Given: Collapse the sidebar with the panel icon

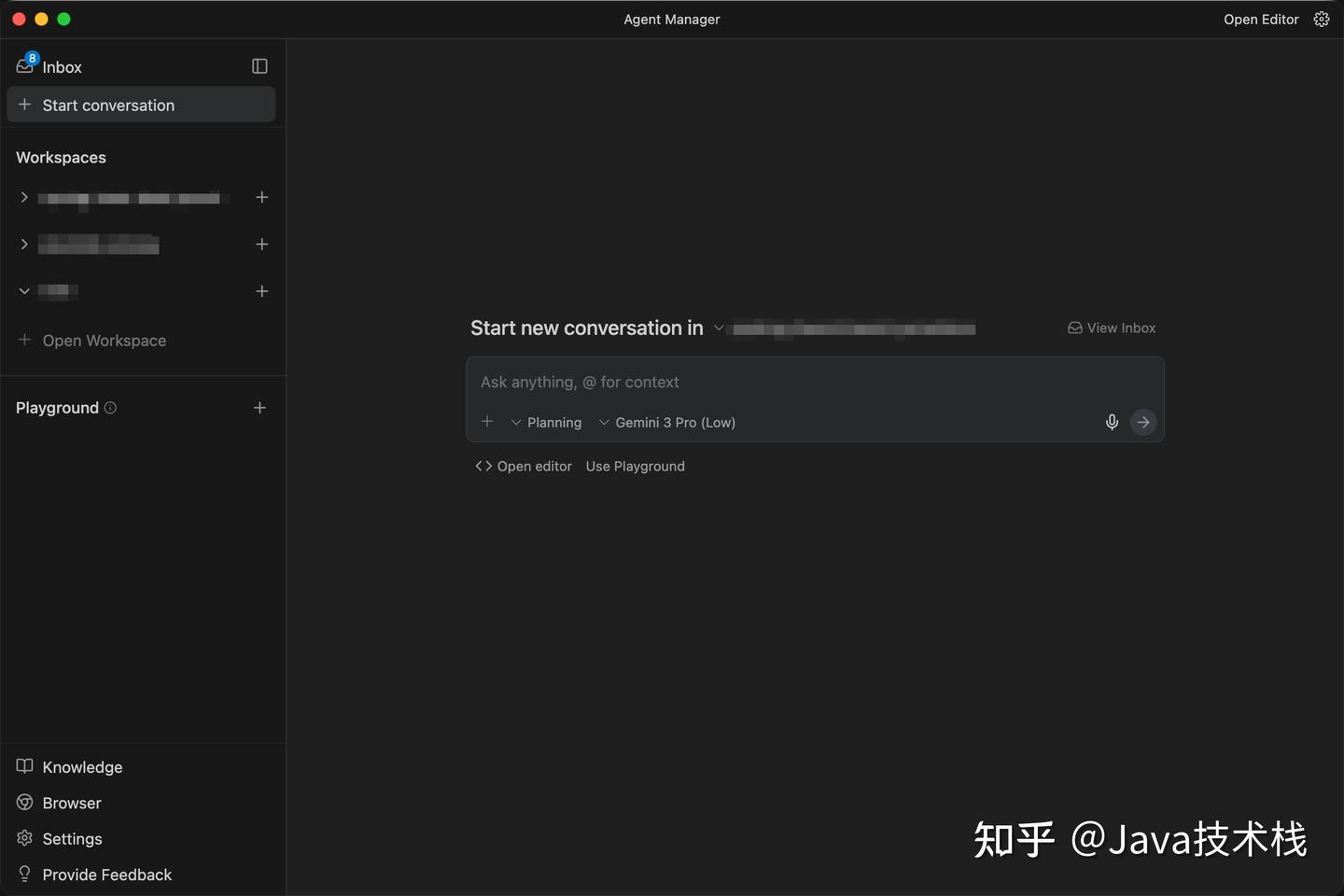Looking at the screenshot, I should point(259,65).
